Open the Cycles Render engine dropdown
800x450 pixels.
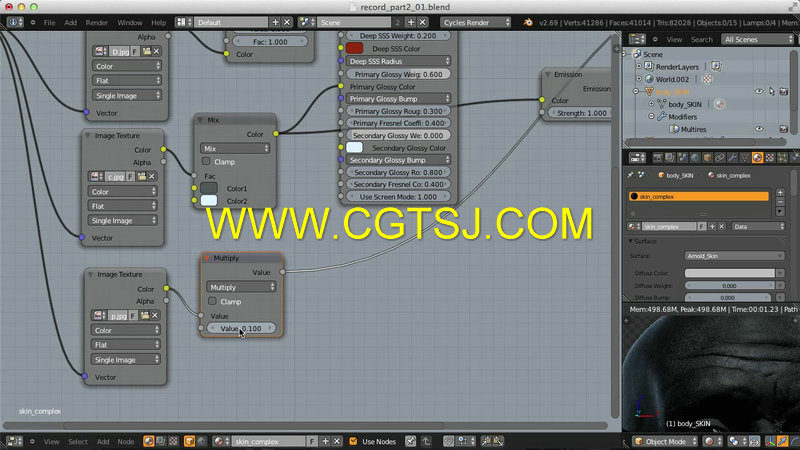[476, 22]
